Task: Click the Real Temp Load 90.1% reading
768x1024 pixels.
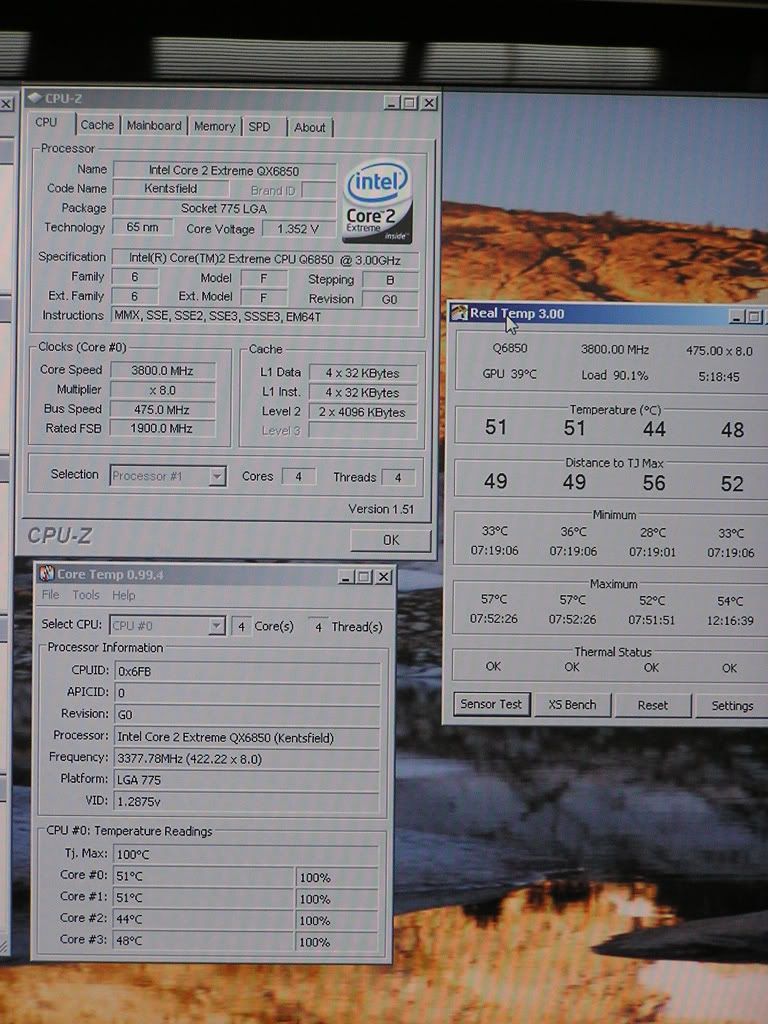Action: pos(615,376)
